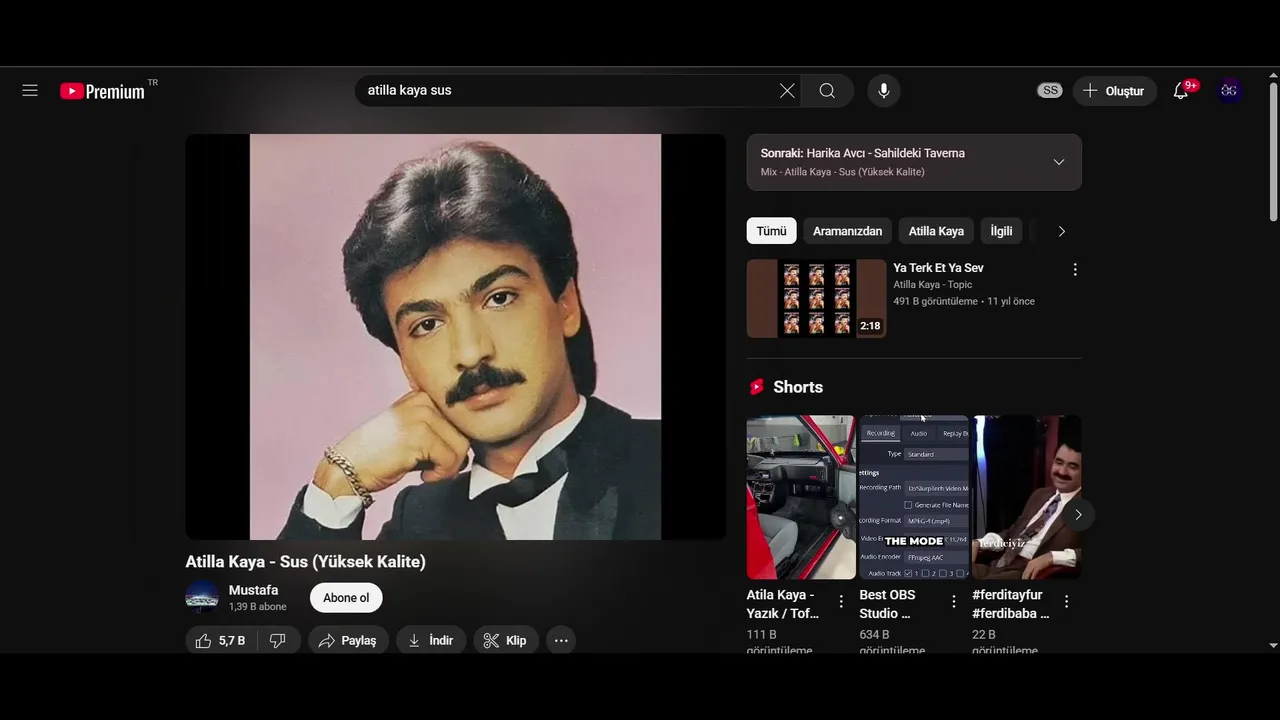Select the Aramanızdan filter chip
The width and height of the screenshot is (1280, 720).
click(x=847, y=231)
